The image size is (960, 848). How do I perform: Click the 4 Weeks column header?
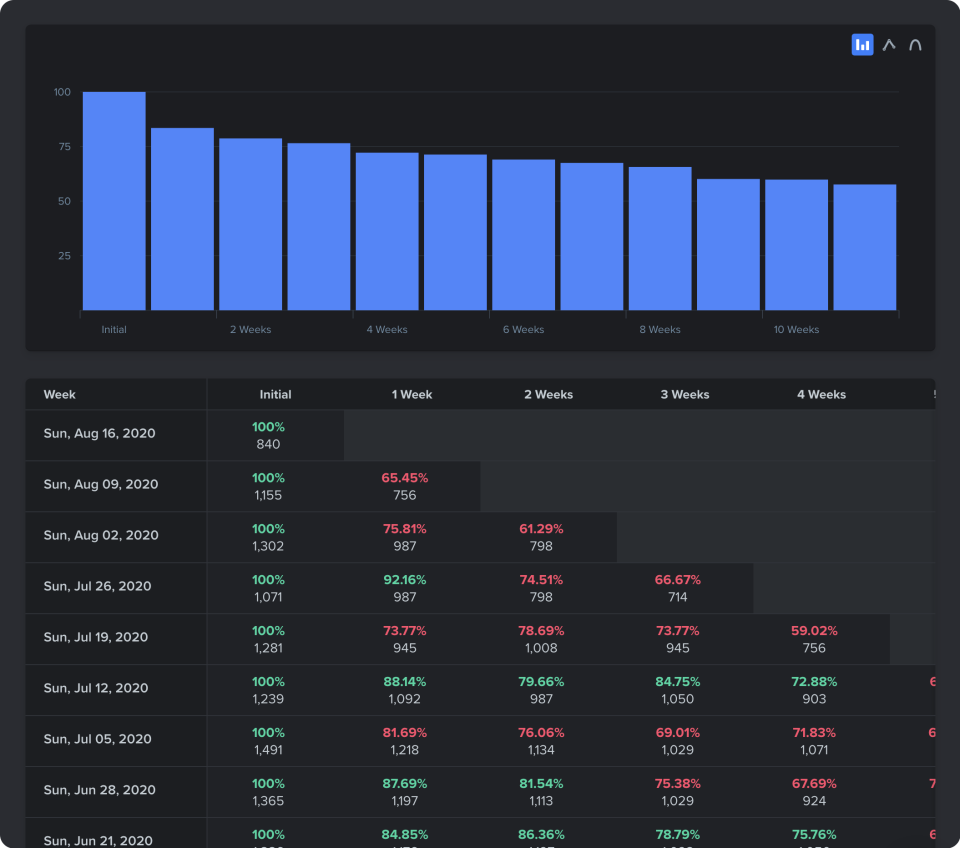(821, 394)
